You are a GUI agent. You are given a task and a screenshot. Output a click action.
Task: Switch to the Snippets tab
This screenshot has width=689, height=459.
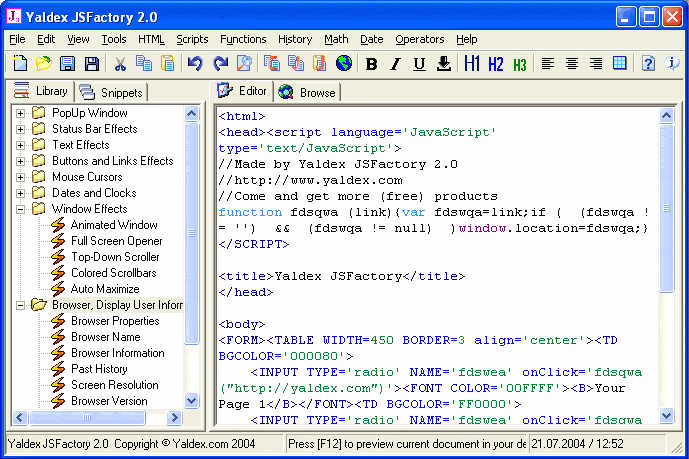111,92
